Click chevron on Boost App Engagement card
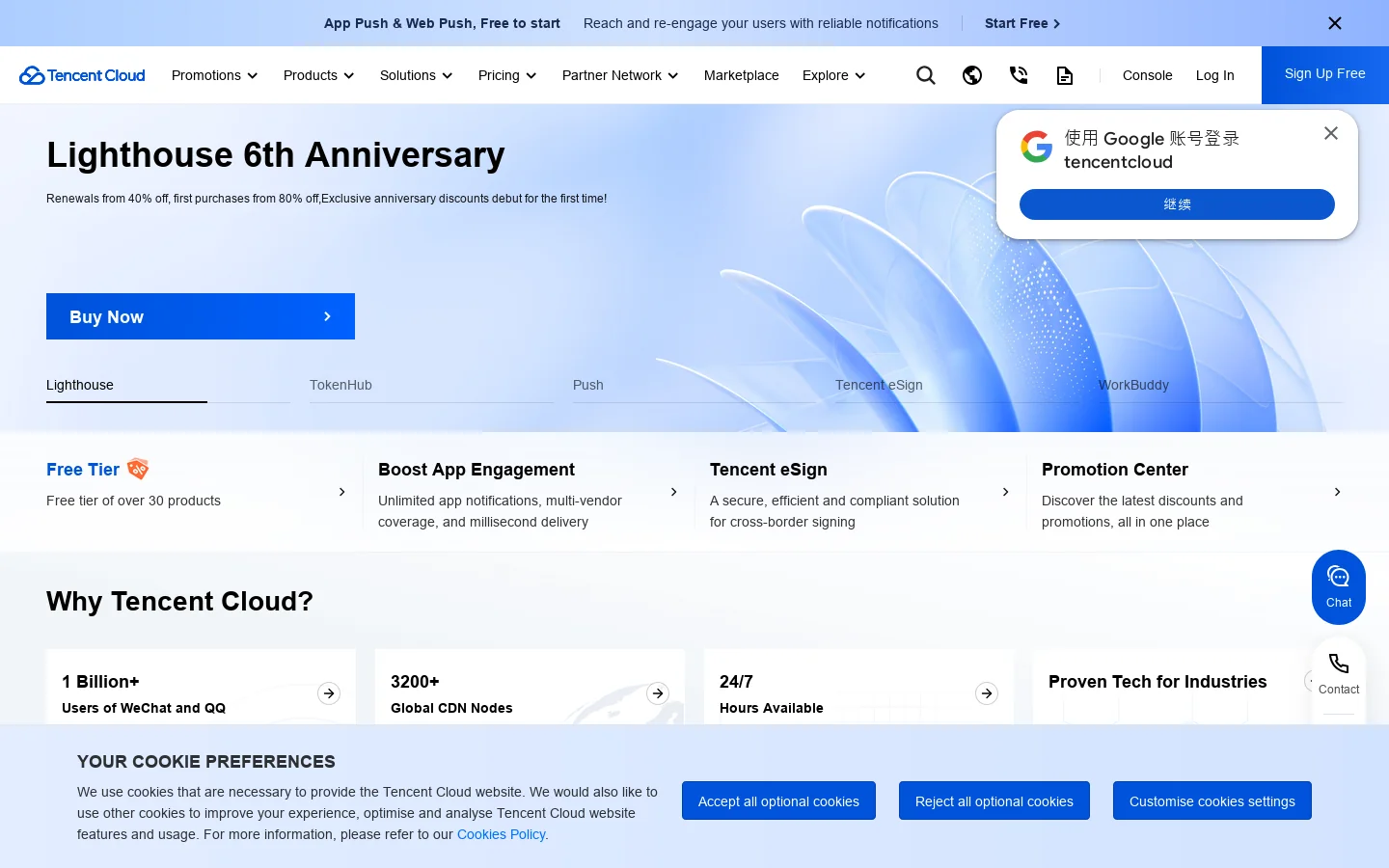 click(x=673, y=492)
